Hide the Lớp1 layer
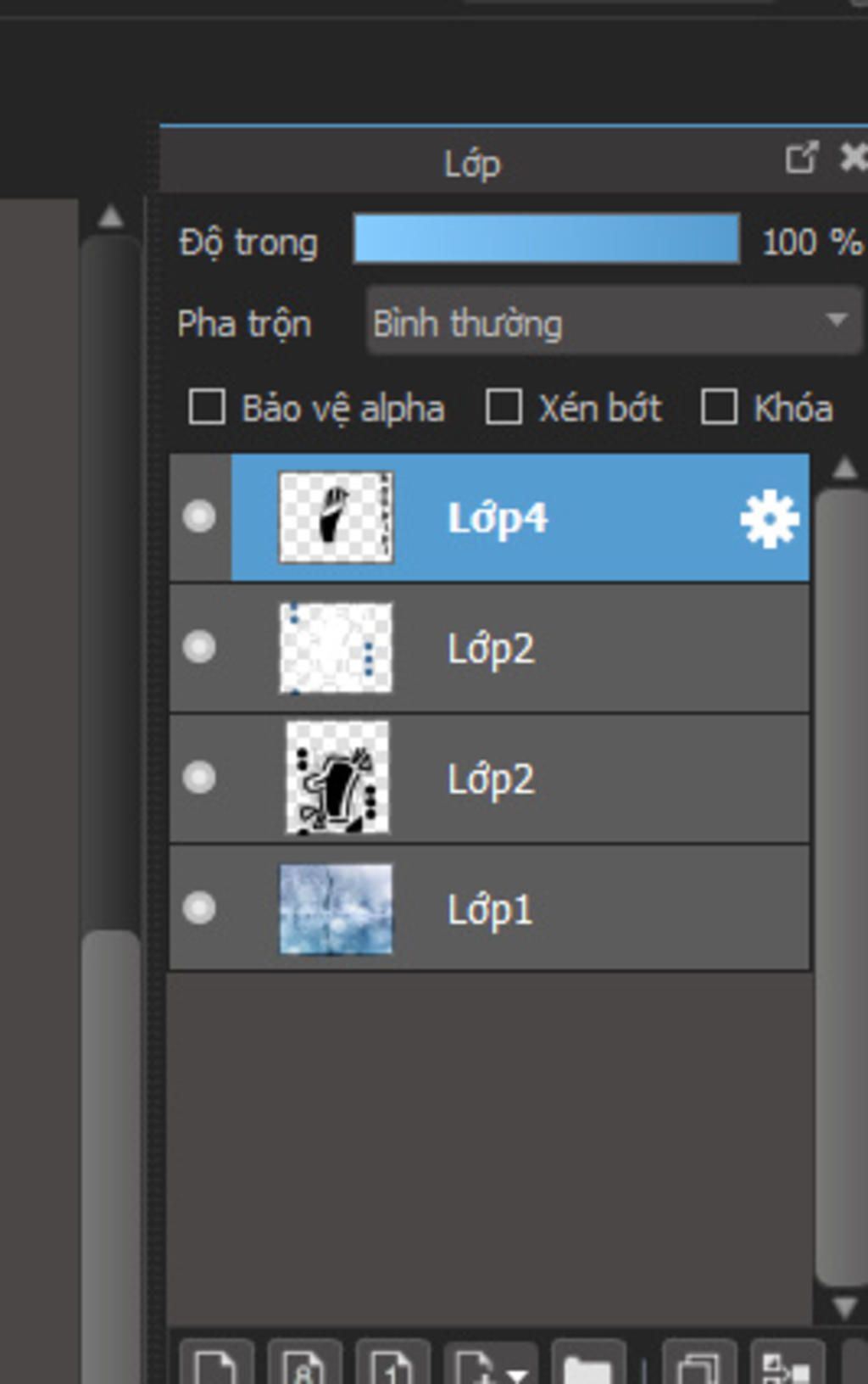 pos(199,908)
